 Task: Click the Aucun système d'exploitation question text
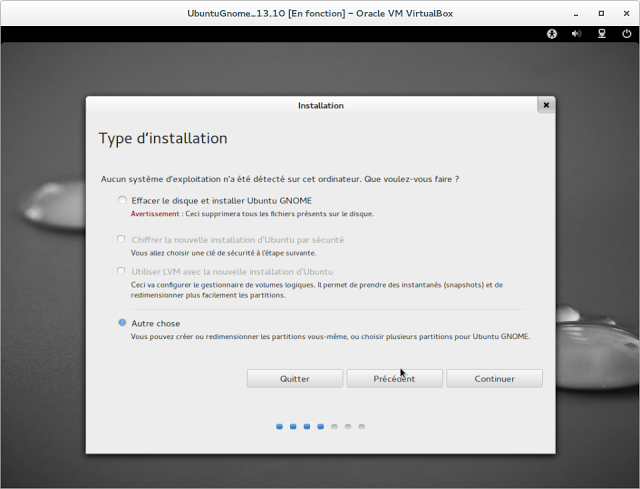tap(280, 179)
